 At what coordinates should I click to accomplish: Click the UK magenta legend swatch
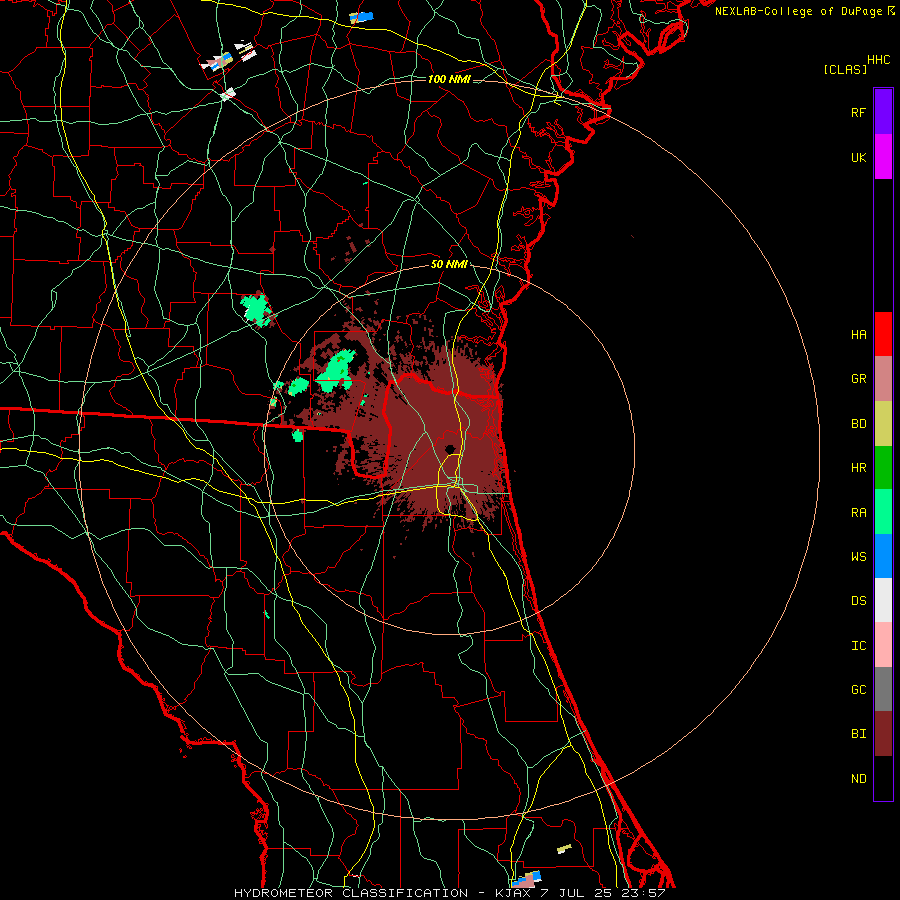point(883,157)
